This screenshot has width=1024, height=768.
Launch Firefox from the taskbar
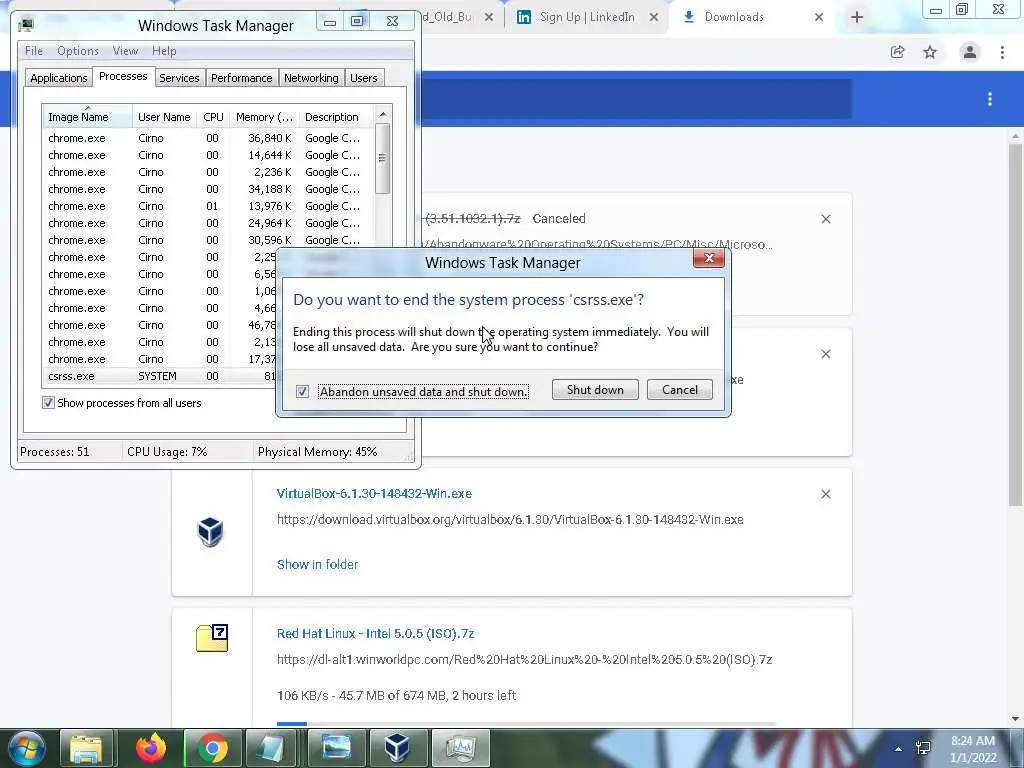(x=151, y=748)
